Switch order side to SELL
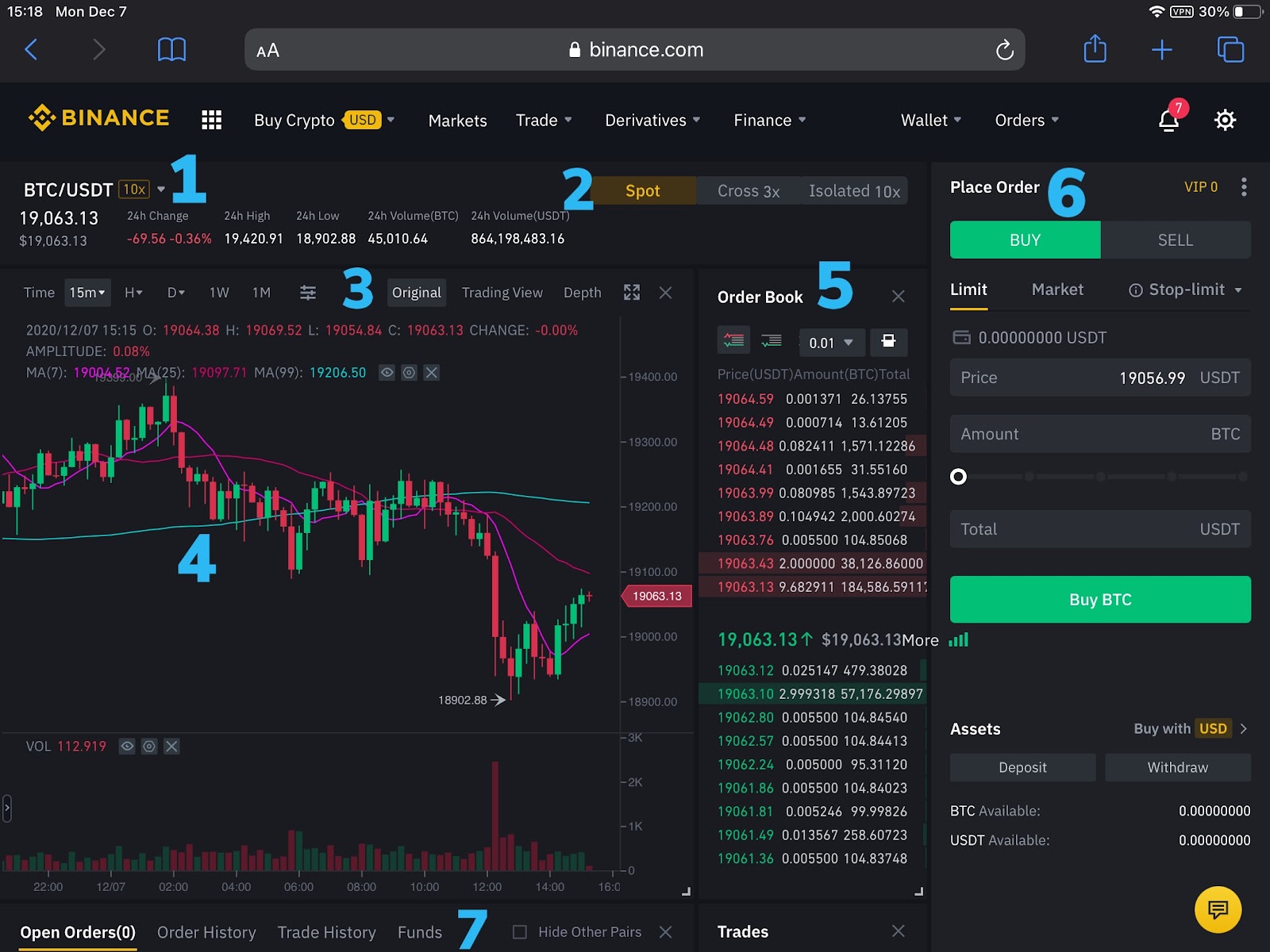Viewport: 1270px width, 952px height. click(x=1176, y=240)
